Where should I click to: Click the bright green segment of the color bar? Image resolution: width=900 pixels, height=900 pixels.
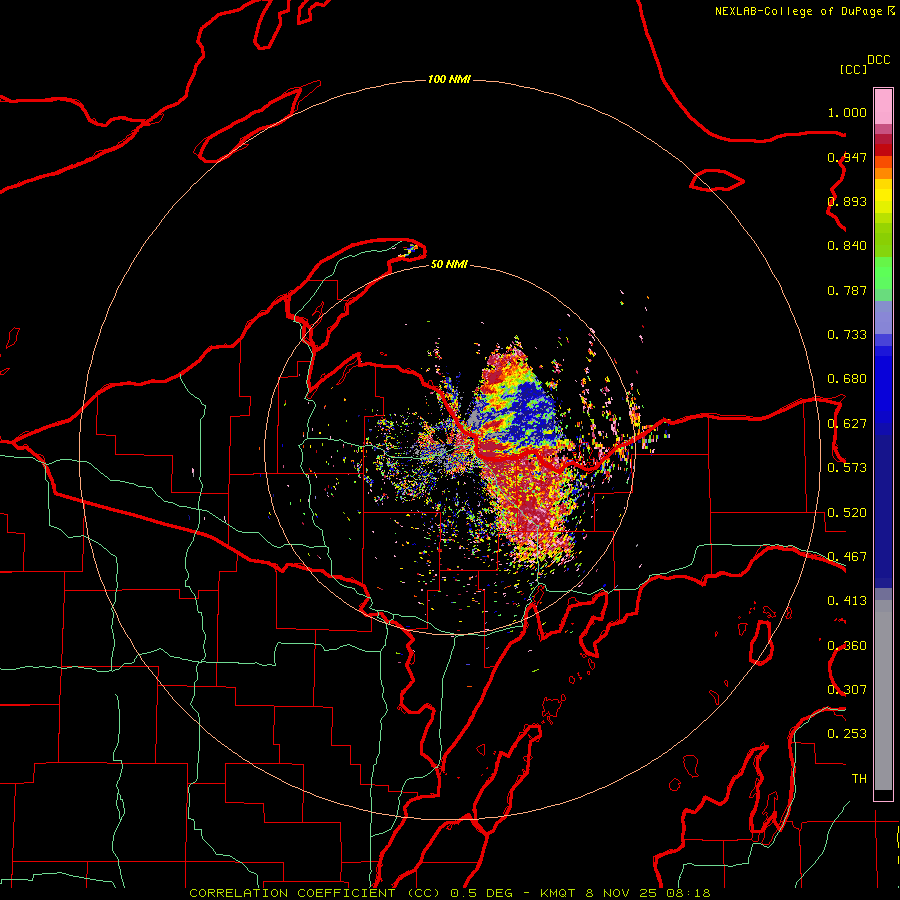click(883, 273)
